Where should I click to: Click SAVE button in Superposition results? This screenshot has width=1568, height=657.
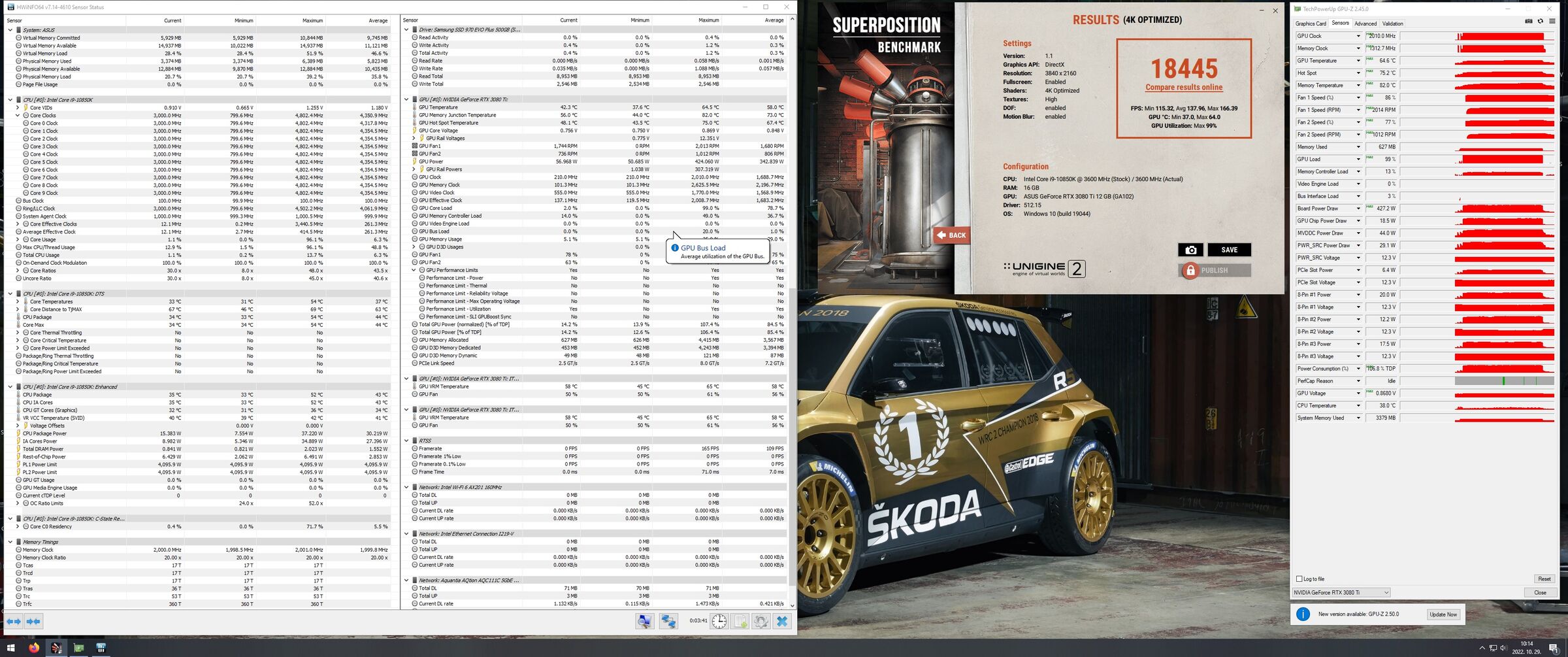(x=1229, y=250)
